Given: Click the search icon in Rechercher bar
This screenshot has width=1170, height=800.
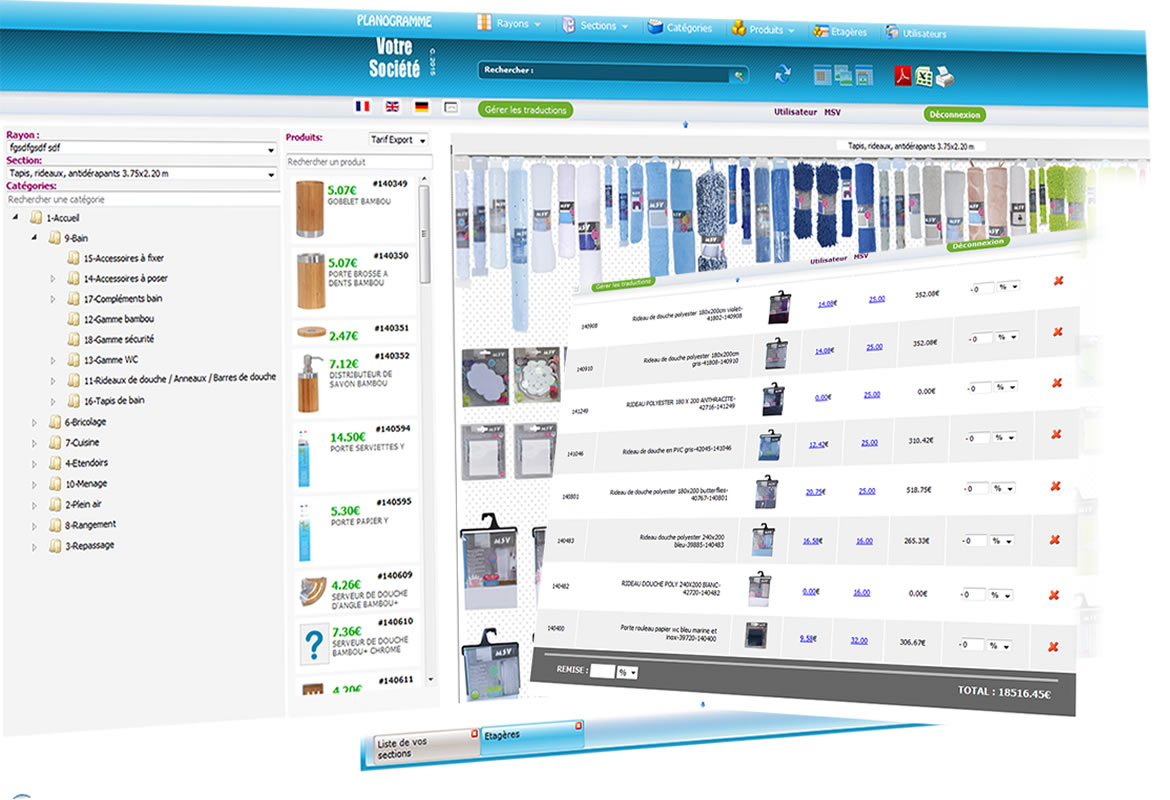Looking at the screenshot, I should 738,74.
